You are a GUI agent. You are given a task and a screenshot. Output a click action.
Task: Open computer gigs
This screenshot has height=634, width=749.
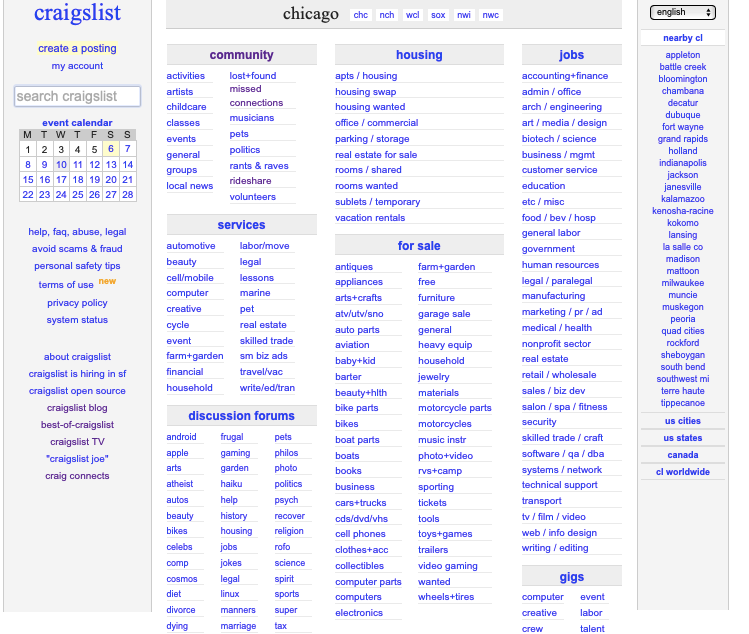(543, 597)
